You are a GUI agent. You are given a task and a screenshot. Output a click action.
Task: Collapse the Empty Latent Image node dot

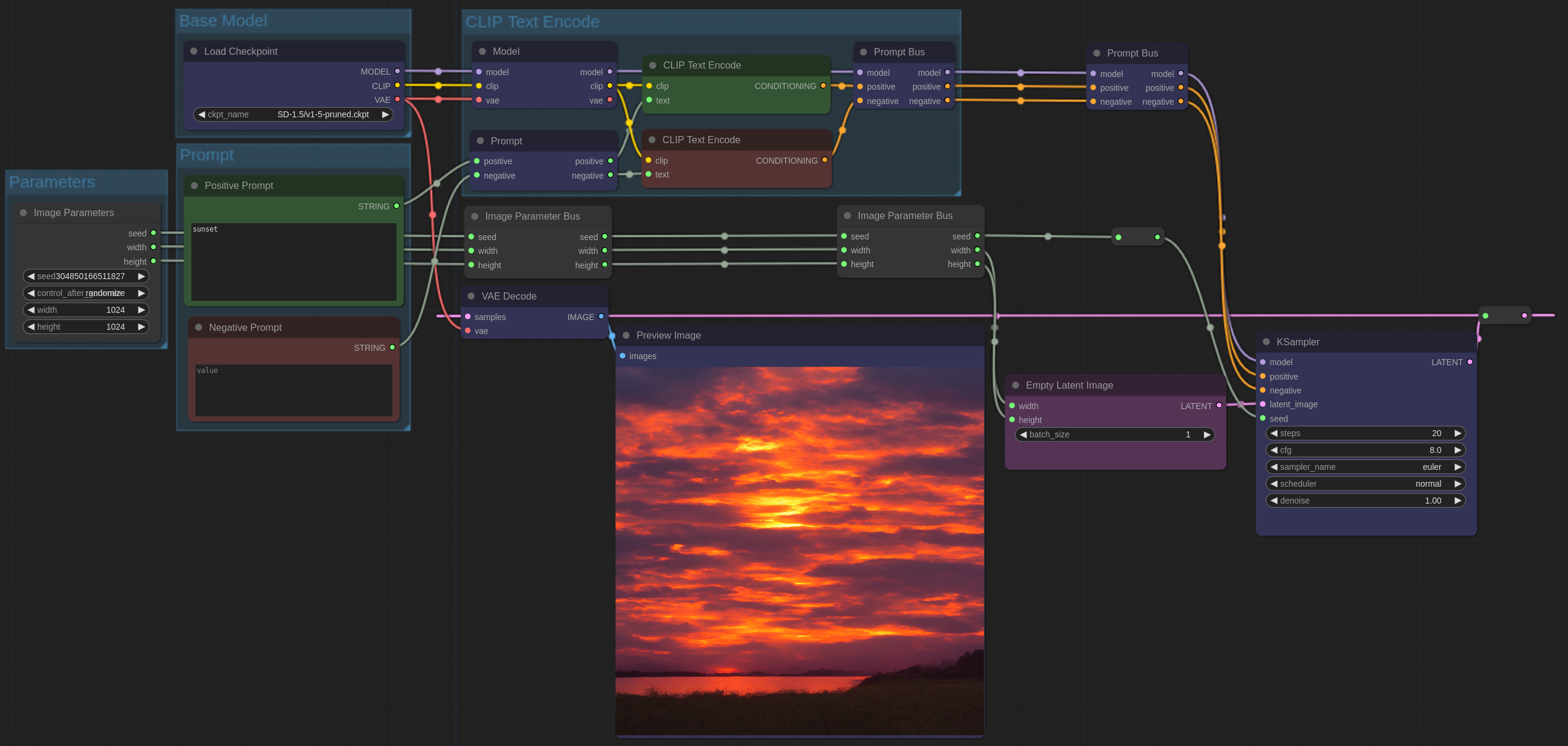tap(1015, 384)
